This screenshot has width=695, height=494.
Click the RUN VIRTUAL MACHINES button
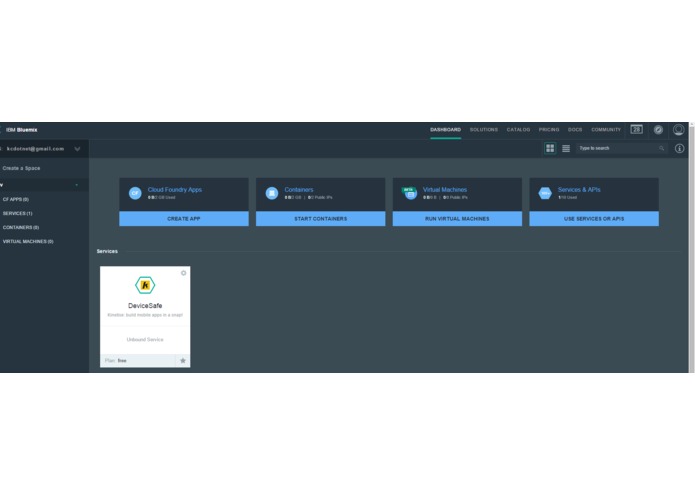pos(457,219)
